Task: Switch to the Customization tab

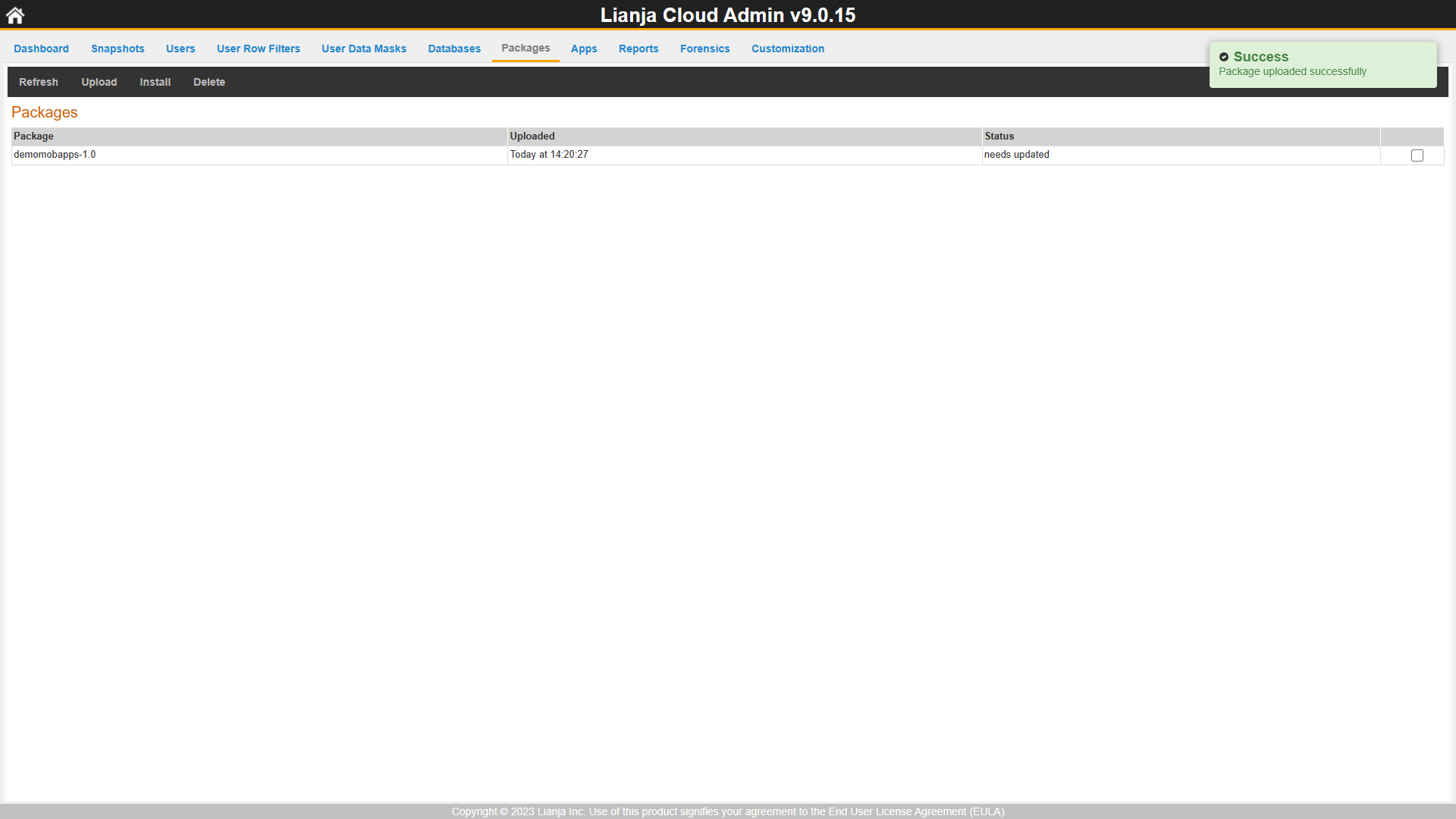Action: pos(788,49)
